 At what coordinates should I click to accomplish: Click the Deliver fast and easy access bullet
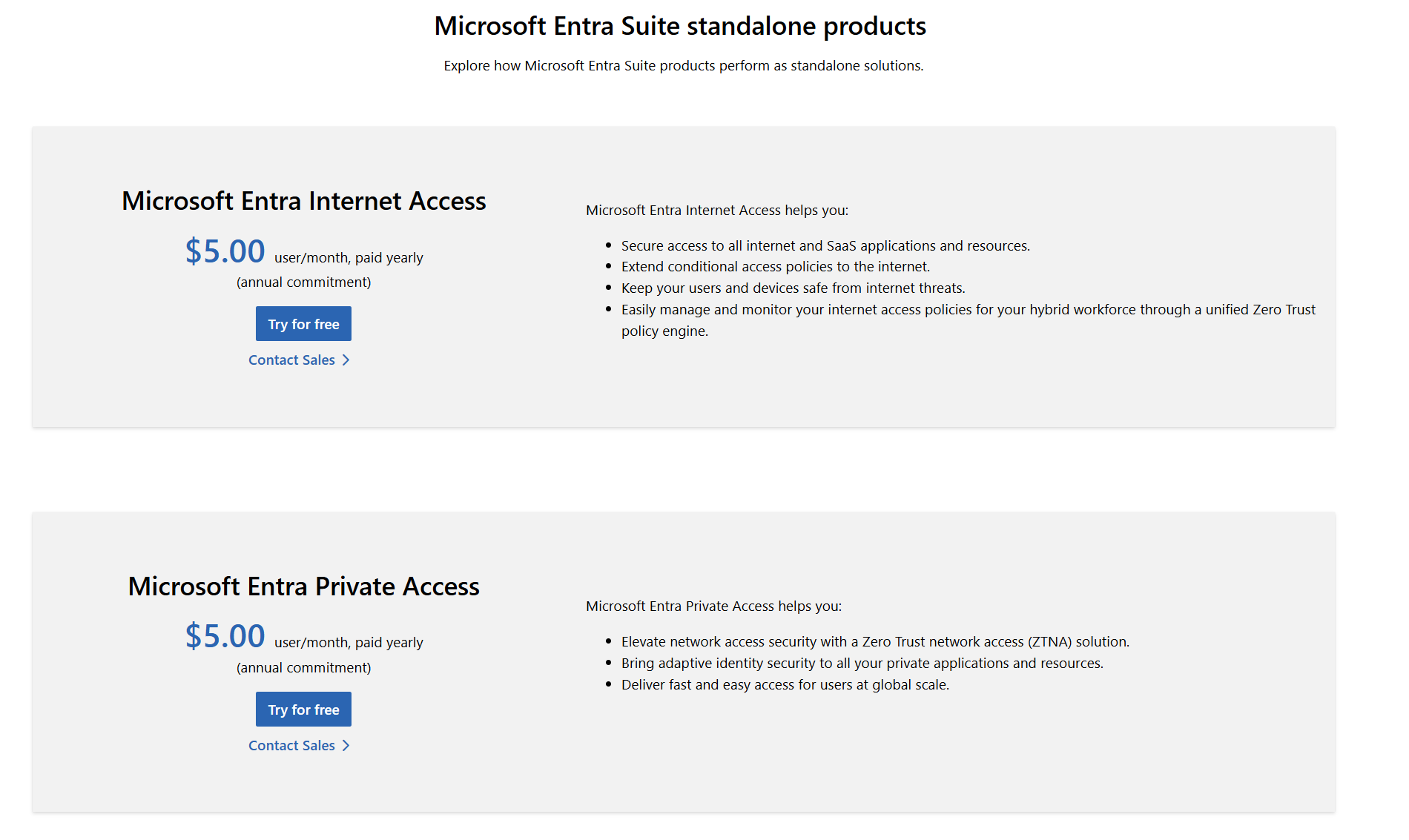pos(785,685)
